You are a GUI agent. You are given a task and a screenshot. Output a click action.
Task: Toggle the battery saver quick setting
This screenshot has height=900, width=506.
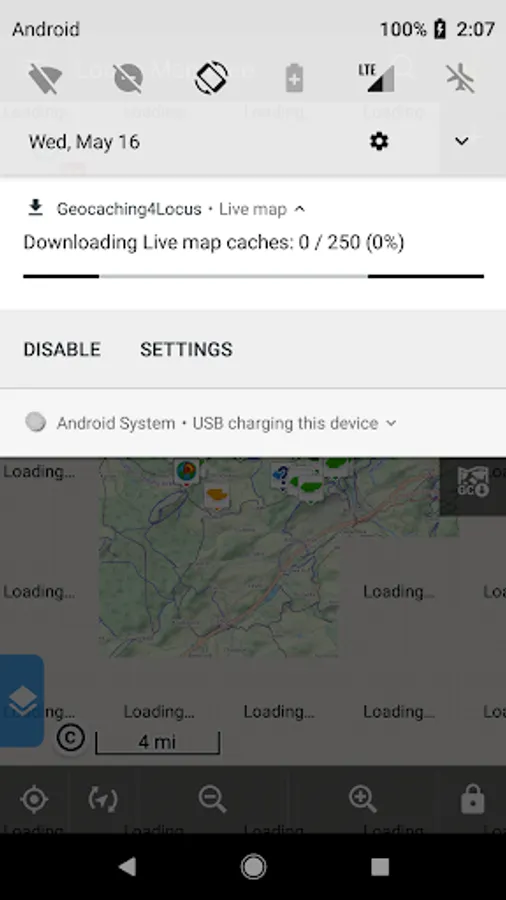coord(294,77)
